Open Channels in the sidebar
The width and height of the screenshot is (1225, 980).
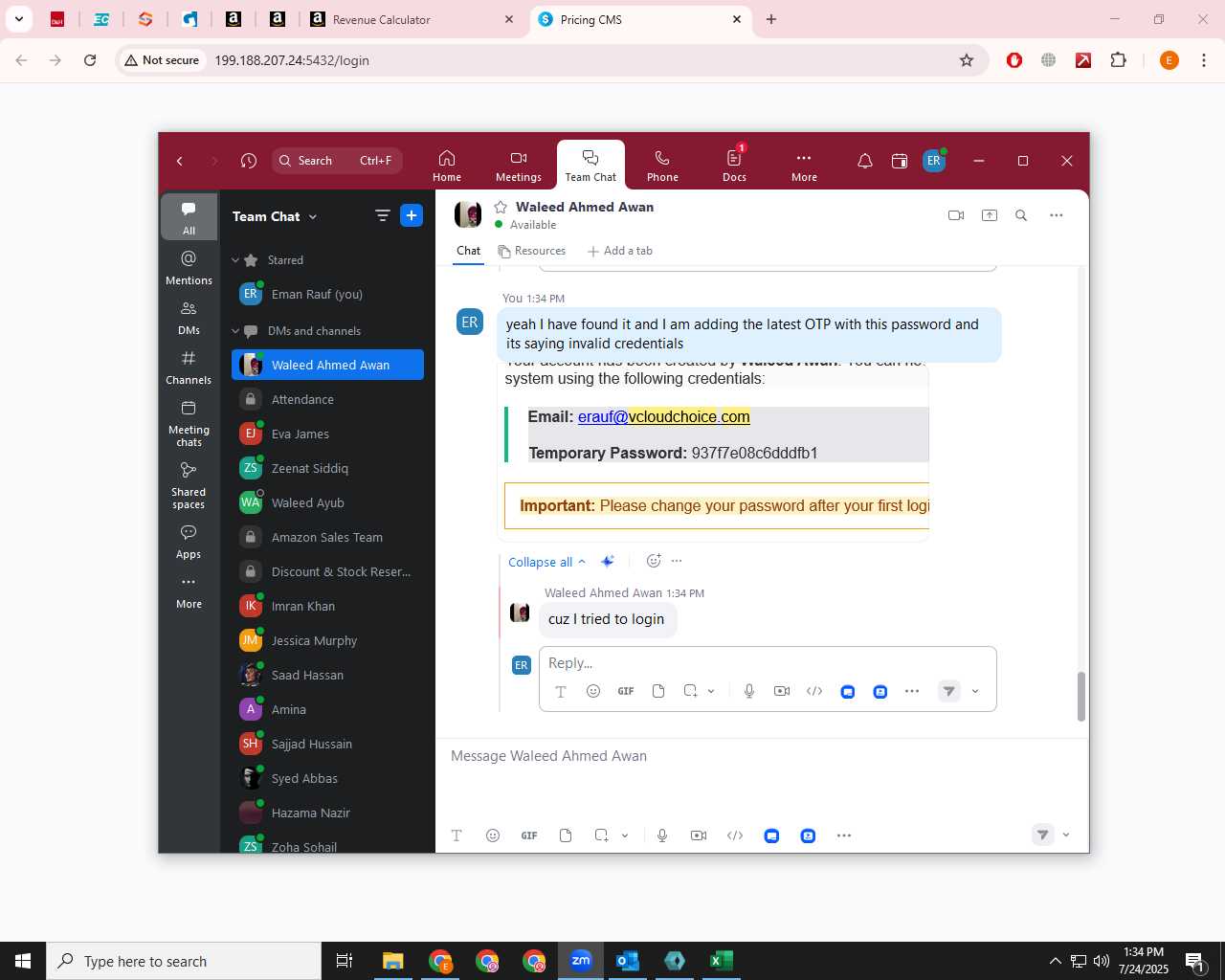point(189,367)
